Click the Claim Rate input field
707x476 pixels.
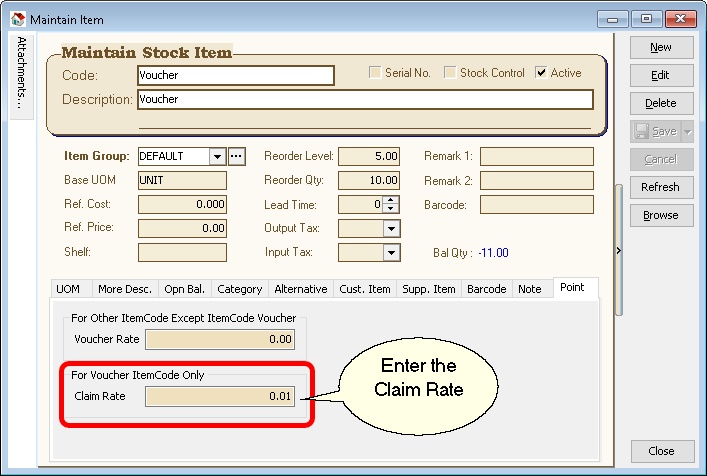coord(220,397)
